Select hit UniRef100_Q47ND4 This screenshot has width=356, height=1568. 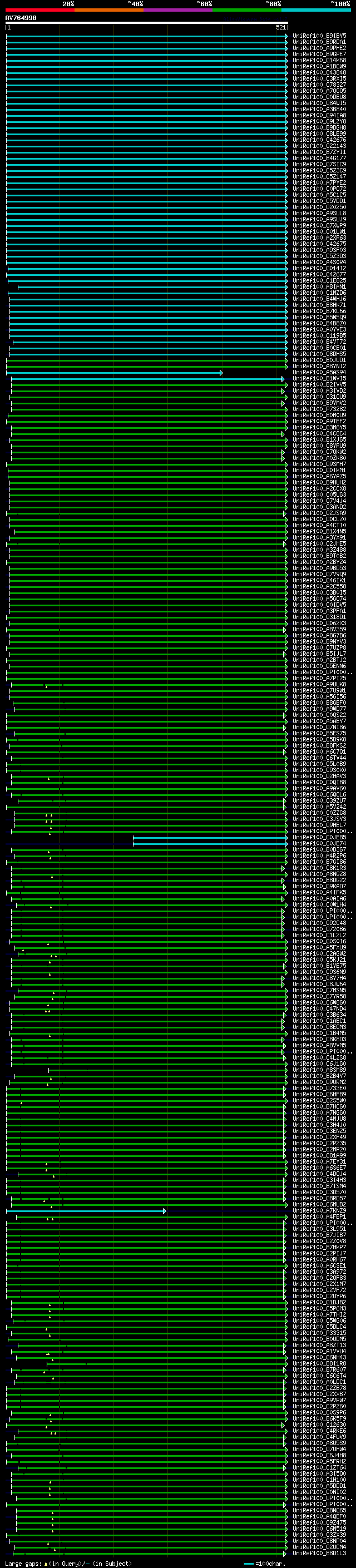319,1008
